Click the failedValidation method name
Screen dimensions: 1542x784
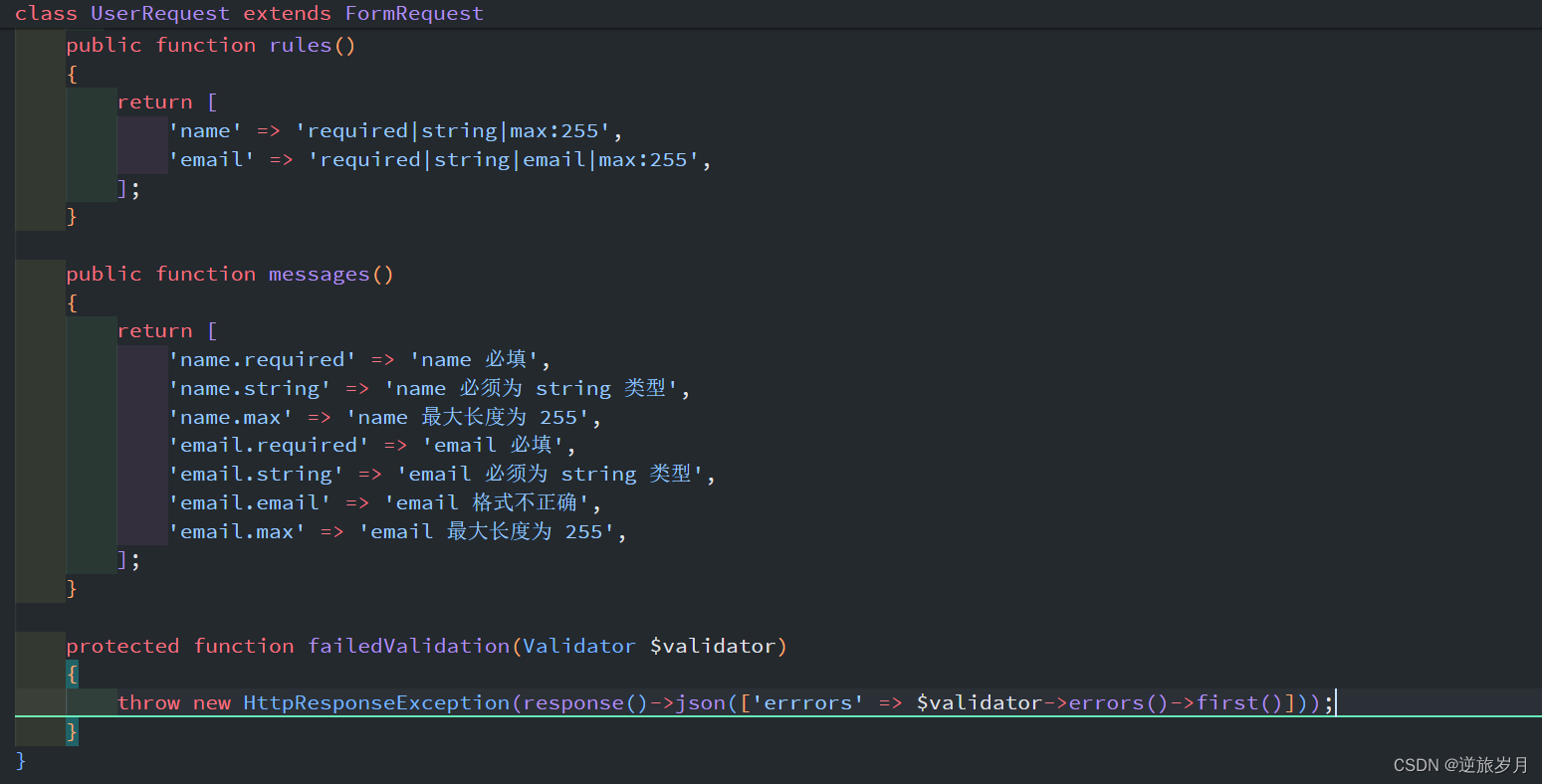[x=408, y=646]
